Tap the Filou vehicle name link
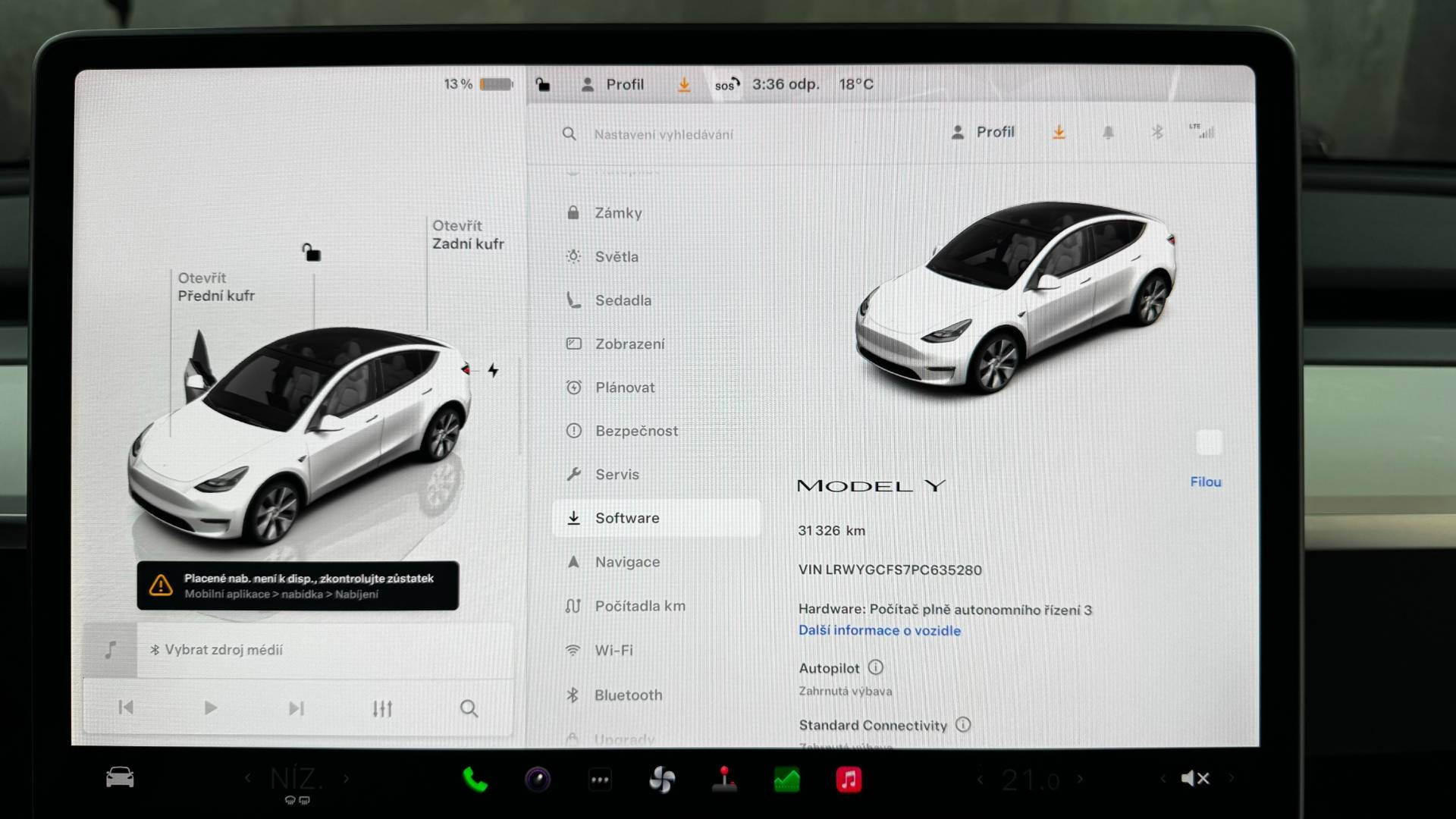Viewport: 1456px width, 819px height. (1206, 482)
